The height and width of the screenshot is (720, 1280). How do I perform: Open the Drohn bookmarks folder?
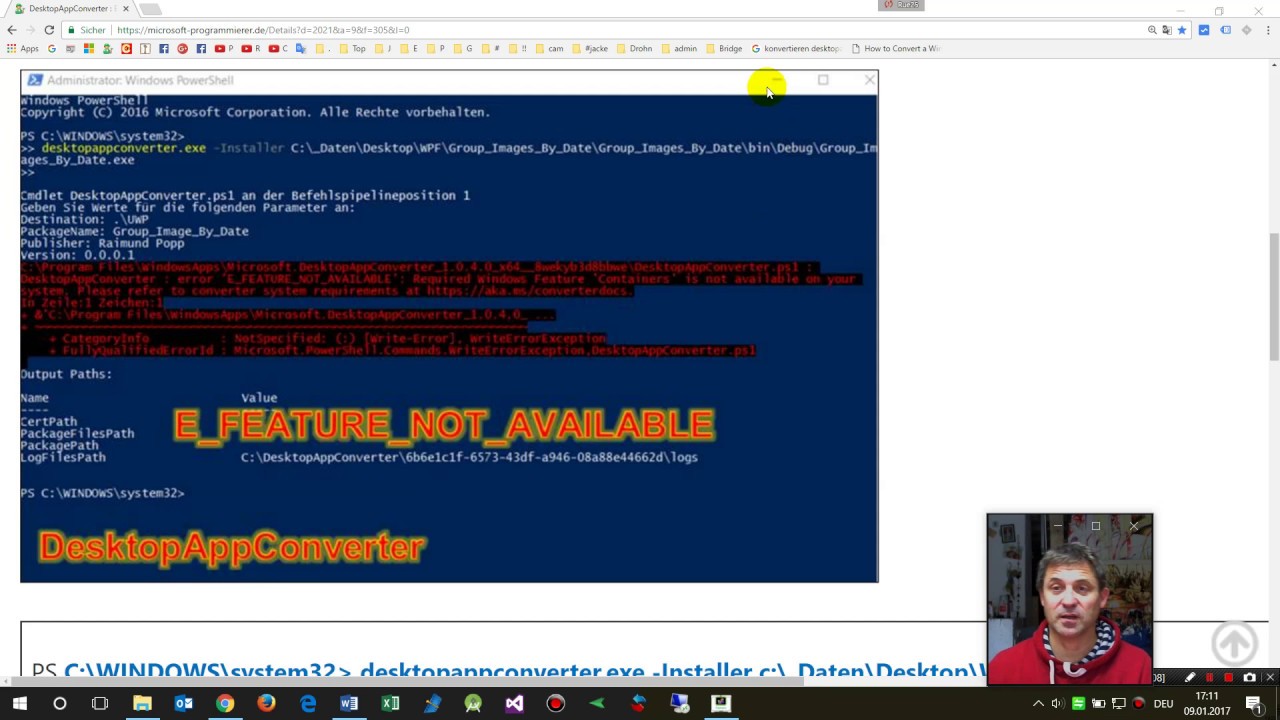coord(634,48)
